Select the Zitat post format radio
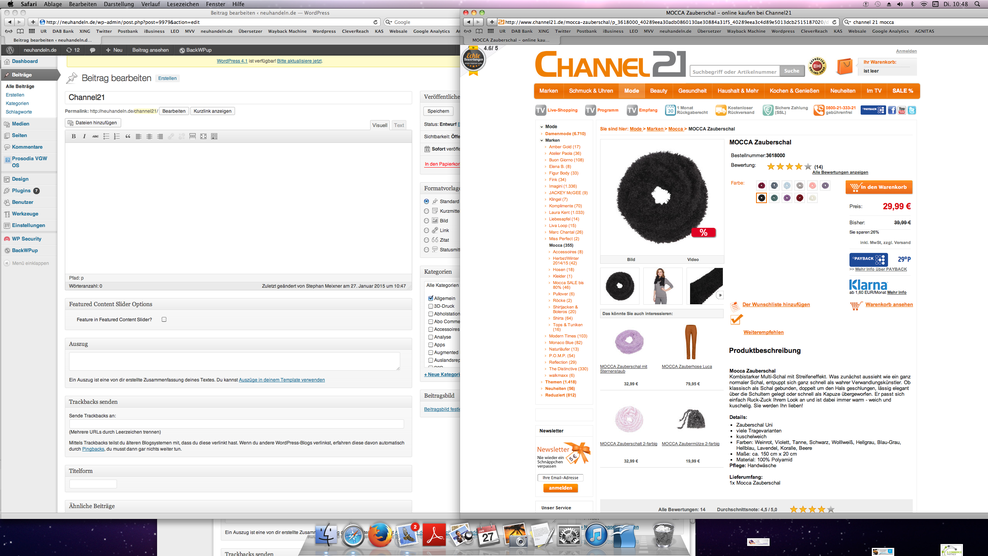The height and width of the screenshot is (556, 988). [x=427, y=240]
